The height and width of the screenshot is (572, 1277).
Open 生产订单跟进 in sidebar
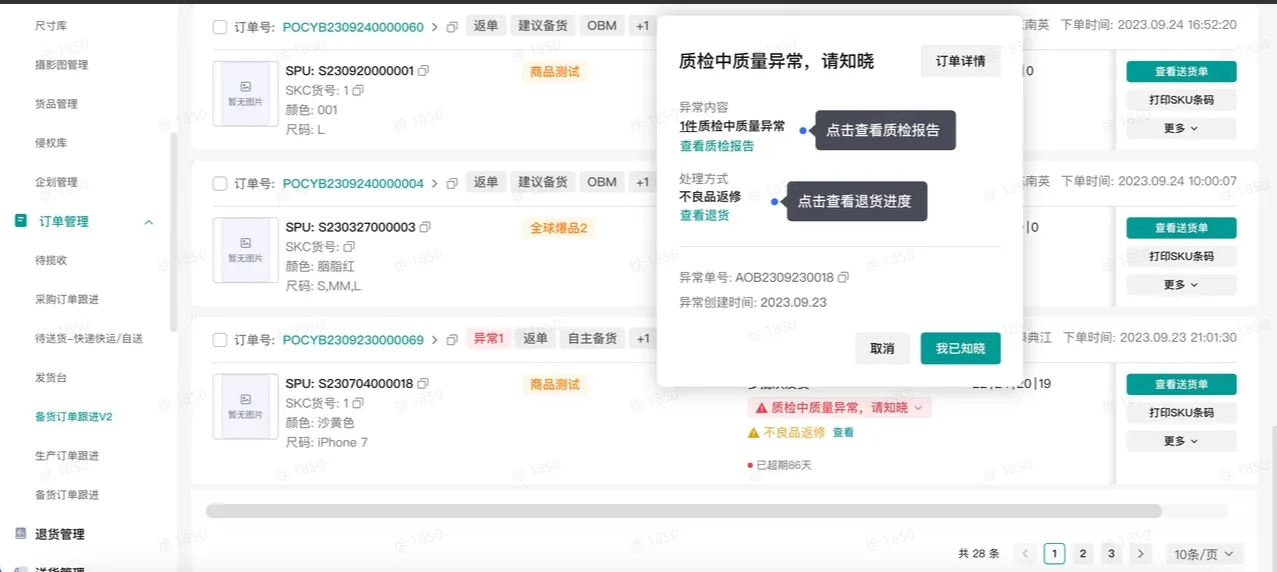[x=67, y=456]
